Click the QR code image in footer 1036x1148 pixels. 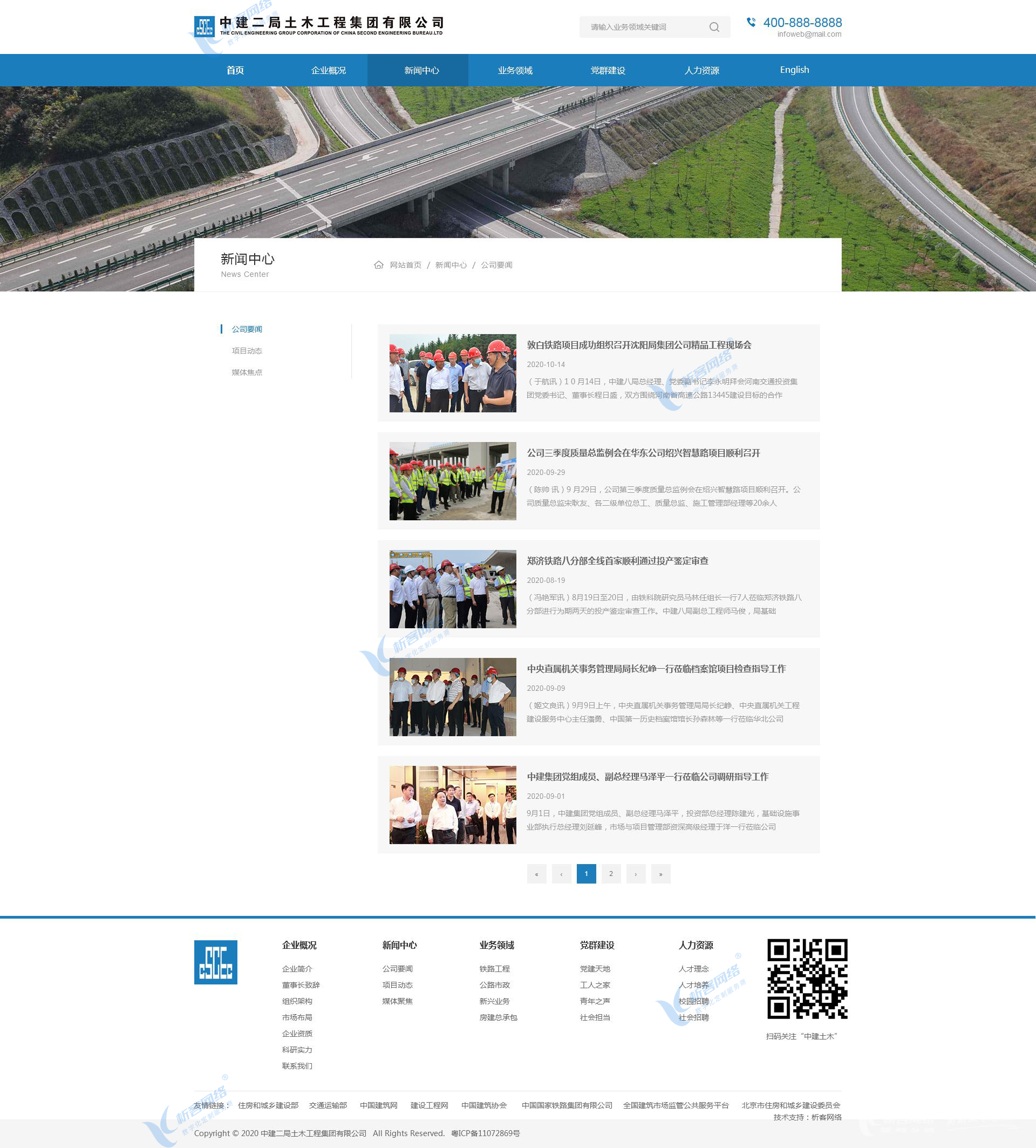tap(807, 979)
